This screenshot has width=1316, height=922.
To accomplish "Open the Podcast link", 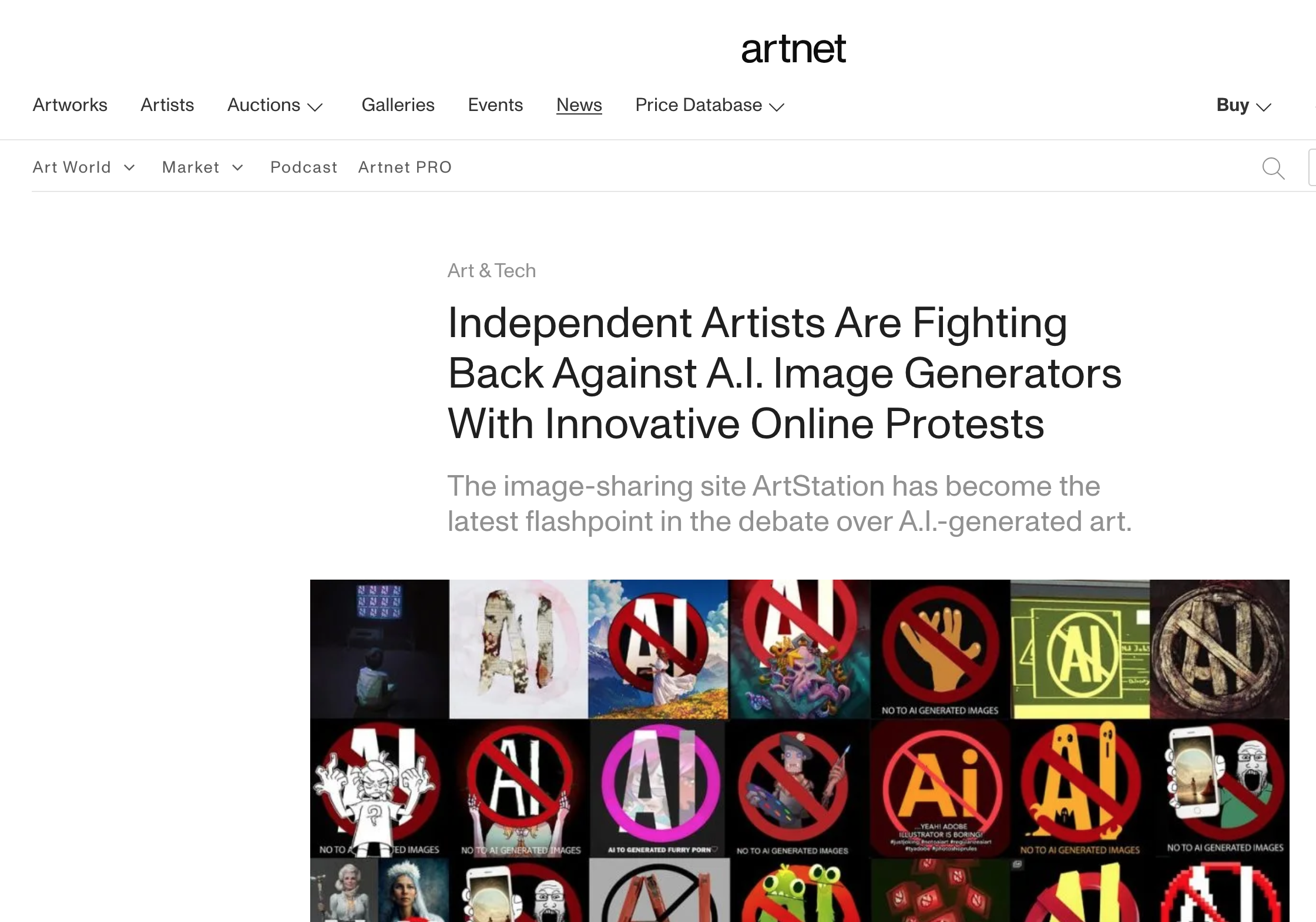I will pos(304,167).
